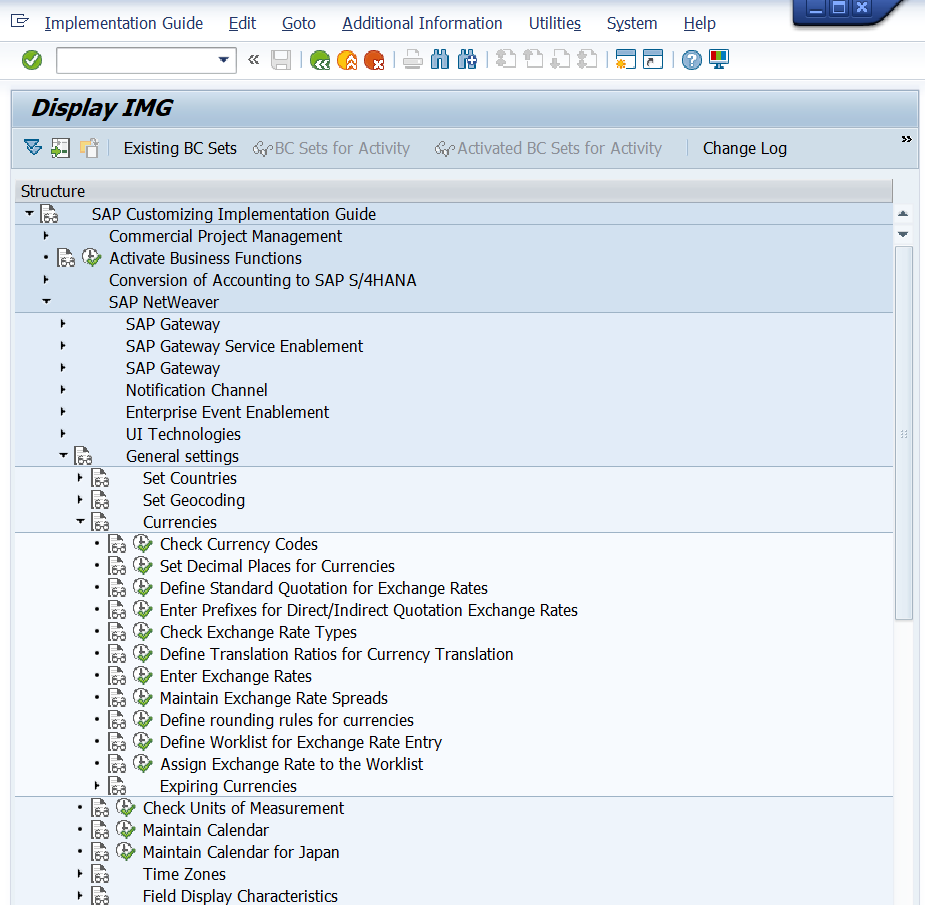Expand the Time Zones node
The width and height of the screenshot is (925, 905).
(x=80, y=873)
